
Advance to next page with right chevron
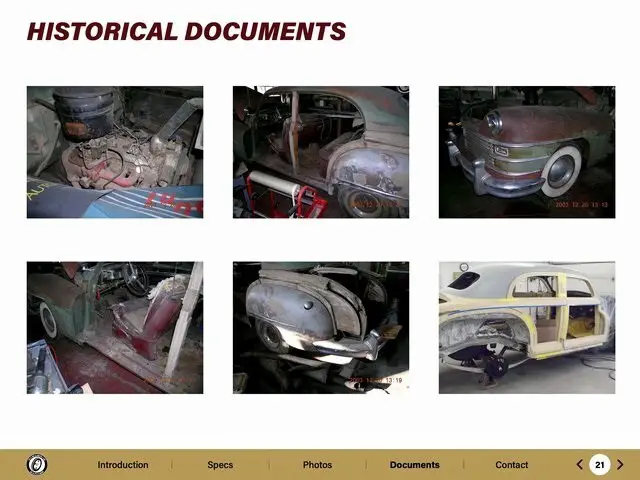pyautogui.click(x=620, y=464)
